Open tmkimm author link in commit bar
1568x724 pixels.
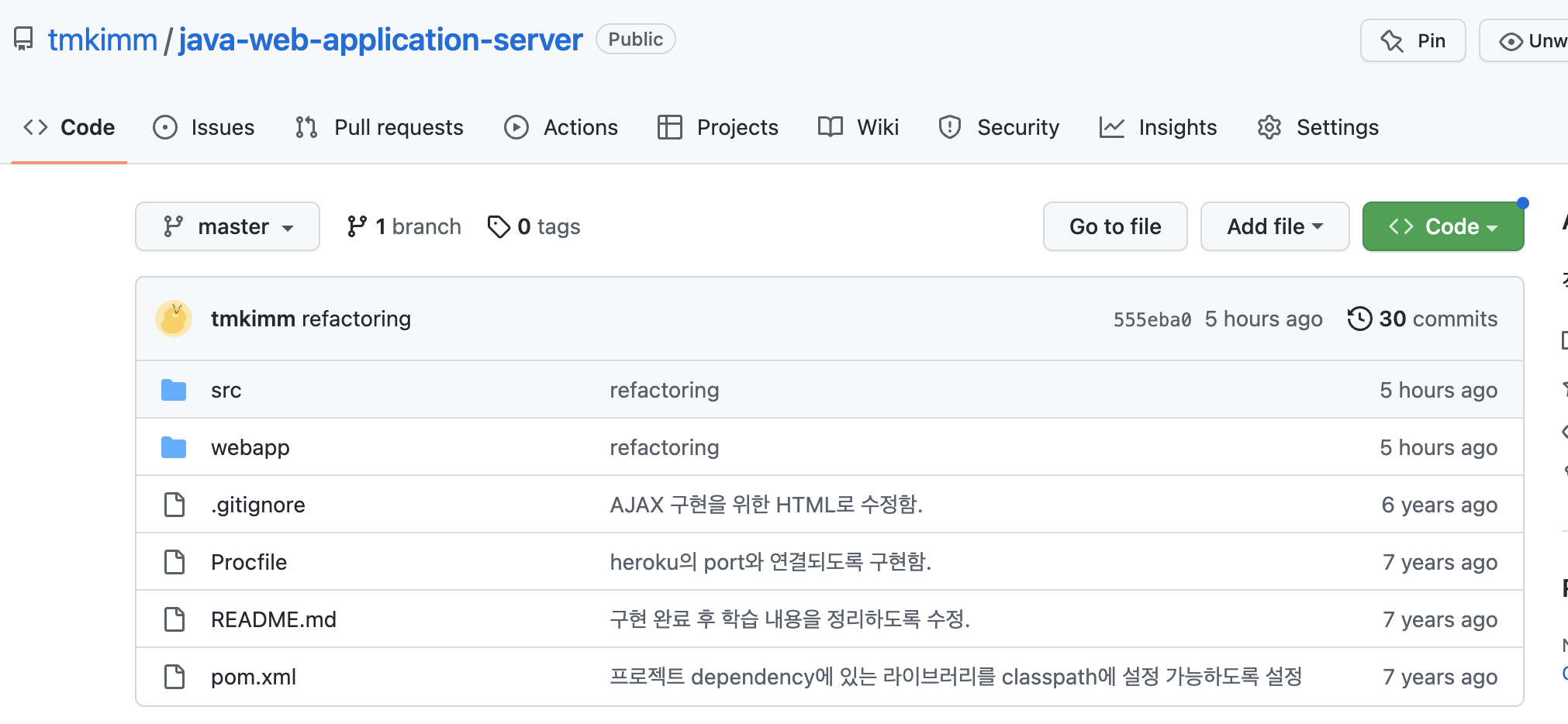(x=253, y=319)
